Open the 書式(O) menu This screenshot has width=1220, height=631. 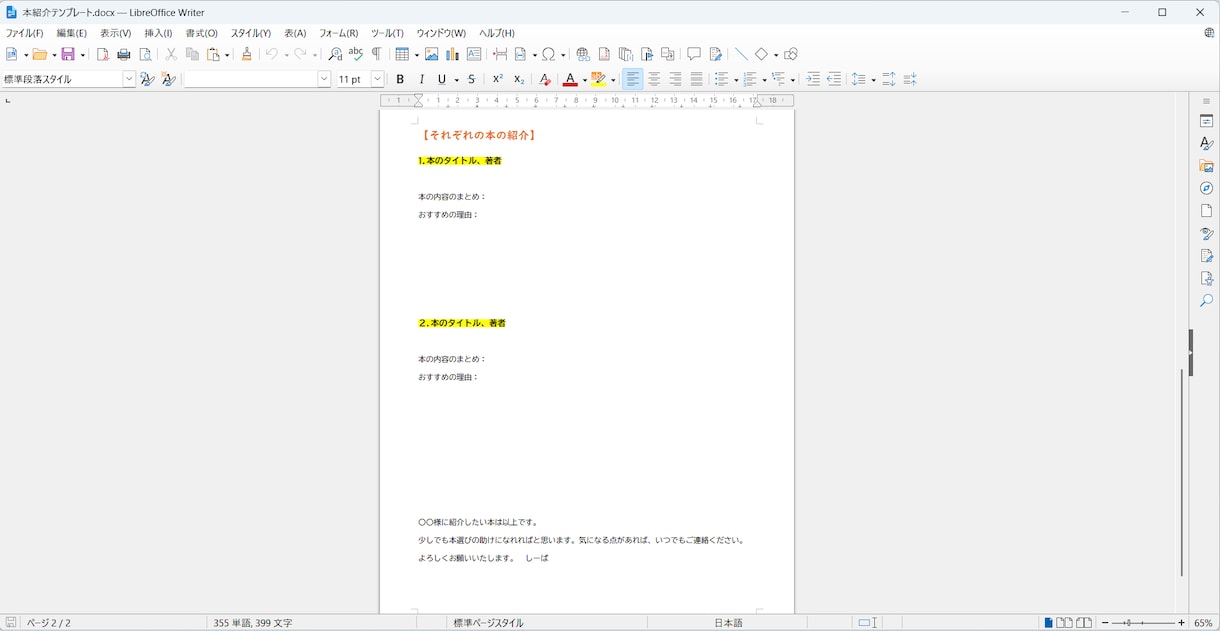point(201,33)
